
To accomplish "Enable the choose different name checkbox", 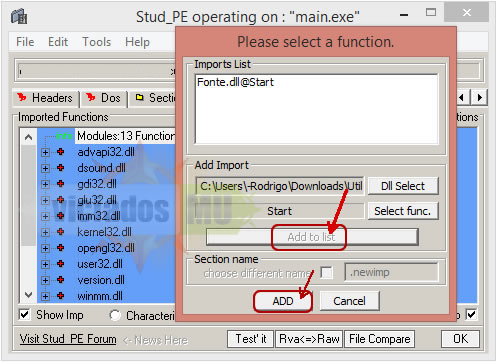I will point(326,272).
